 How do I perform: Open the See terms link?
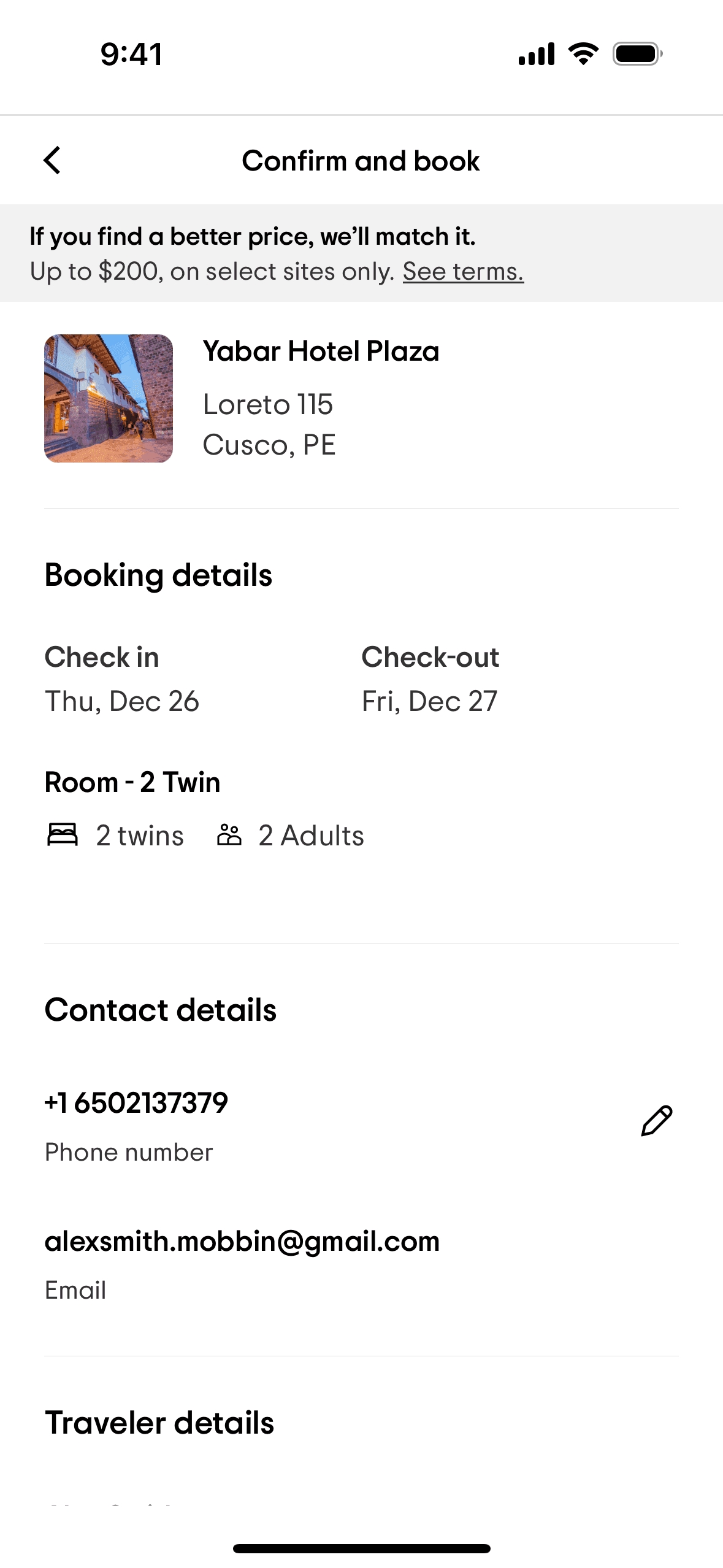(463, 271)
